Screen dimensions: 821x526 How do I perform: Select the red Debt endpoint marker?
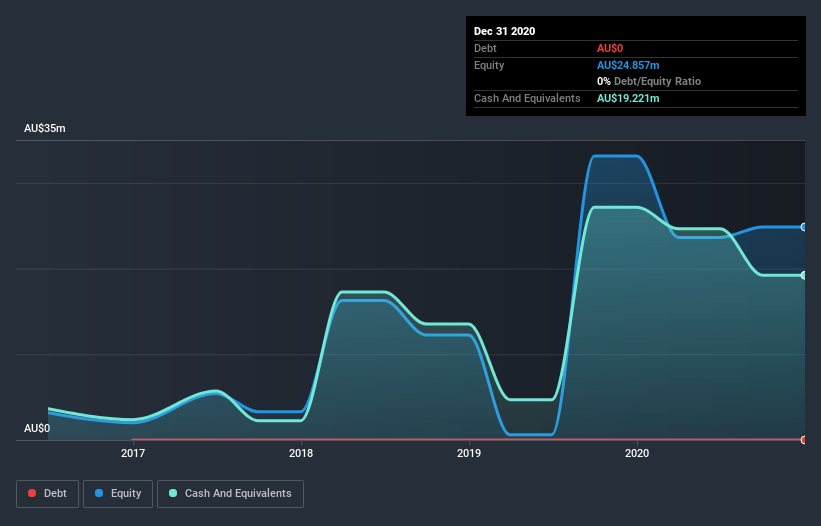coord(804,440)
